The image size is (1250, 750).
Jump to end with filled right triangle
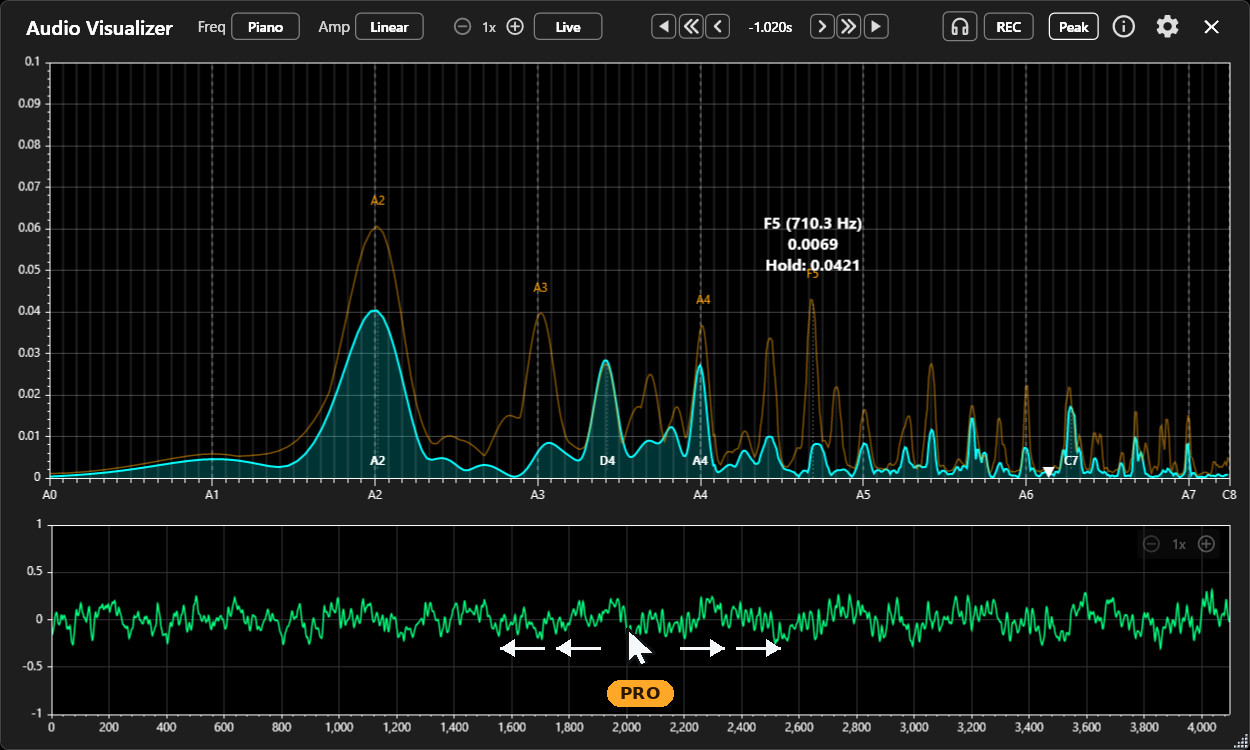click(876, 27)
